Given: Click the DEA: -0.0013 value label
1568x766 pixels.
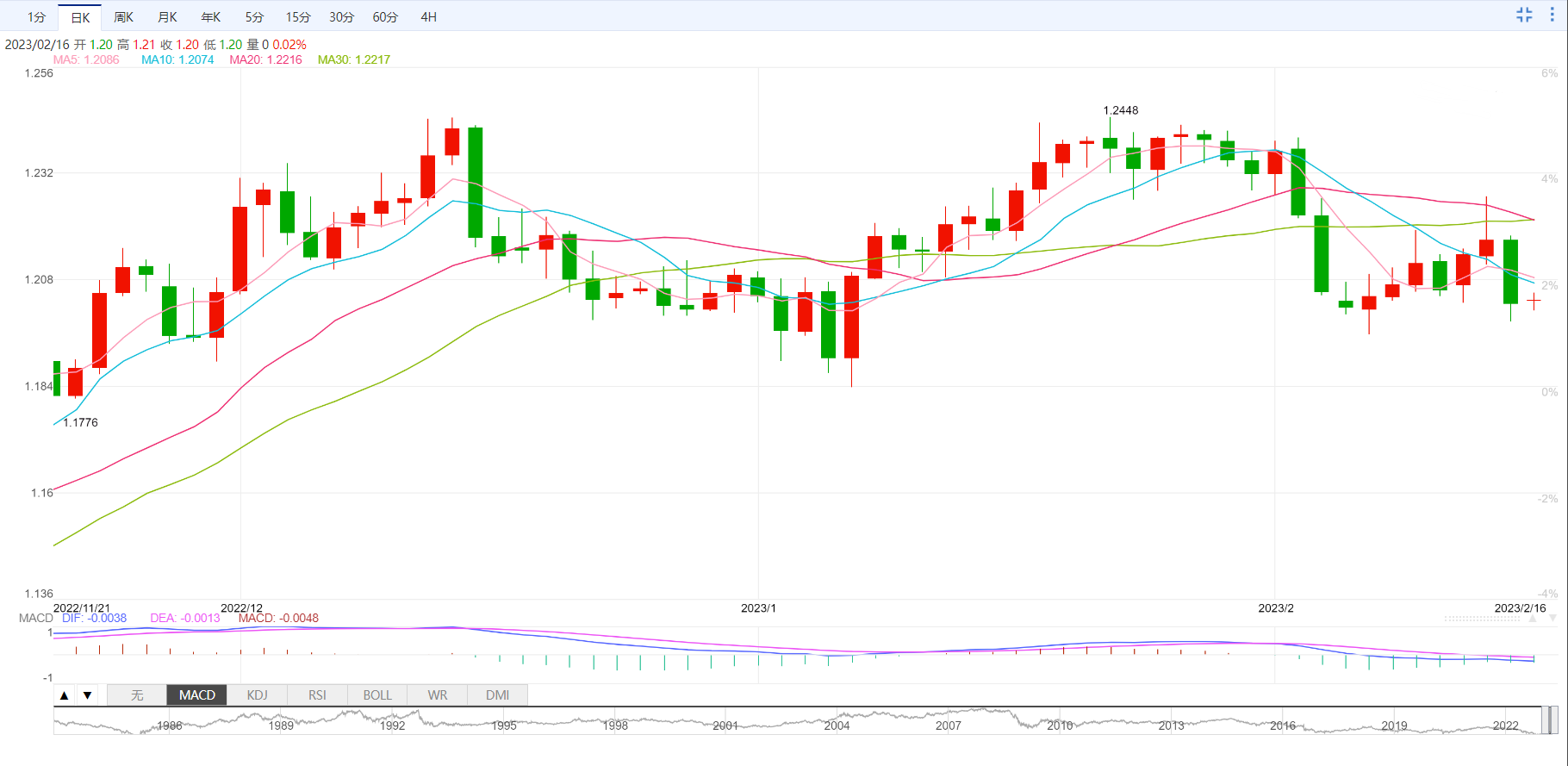Looking at the screenshot, I should (185, 618).
